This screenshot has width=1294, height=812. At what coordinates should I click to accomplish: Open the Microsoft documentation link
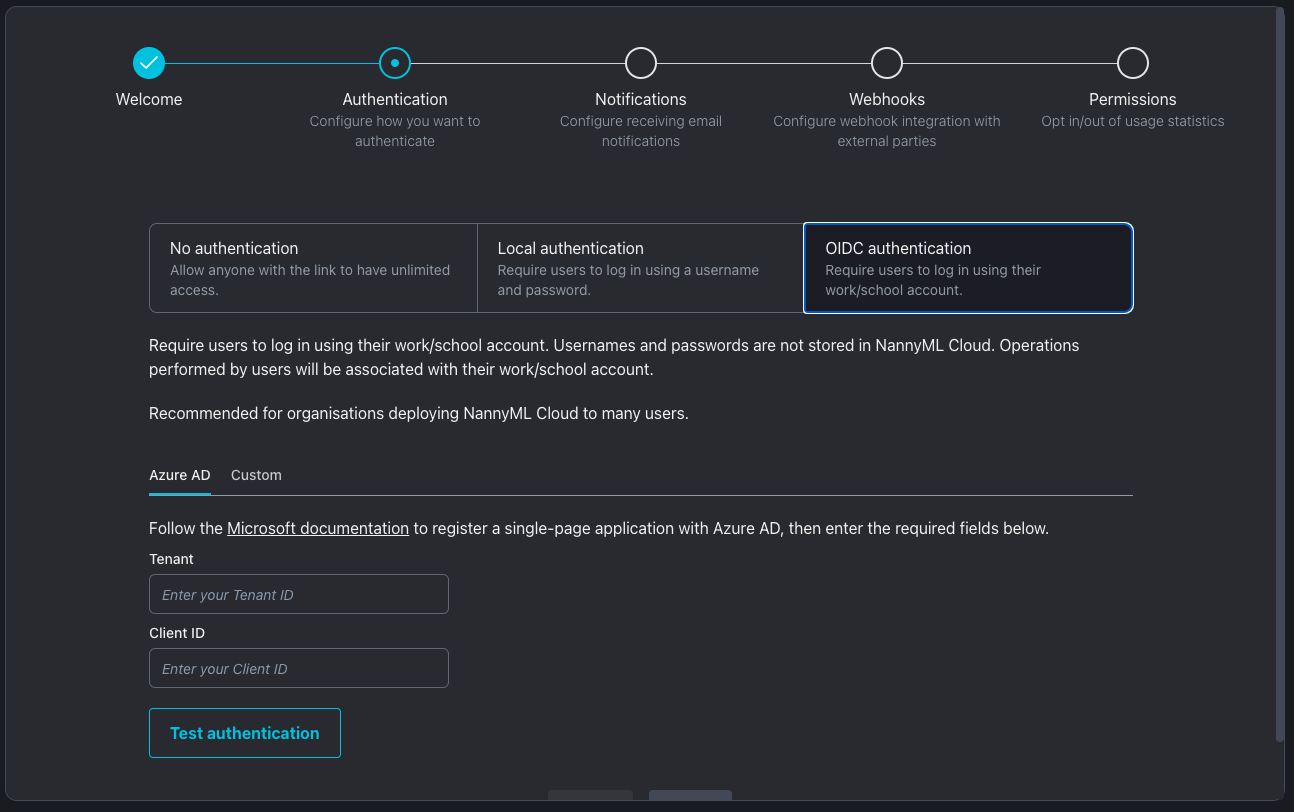tap(318, 528)
